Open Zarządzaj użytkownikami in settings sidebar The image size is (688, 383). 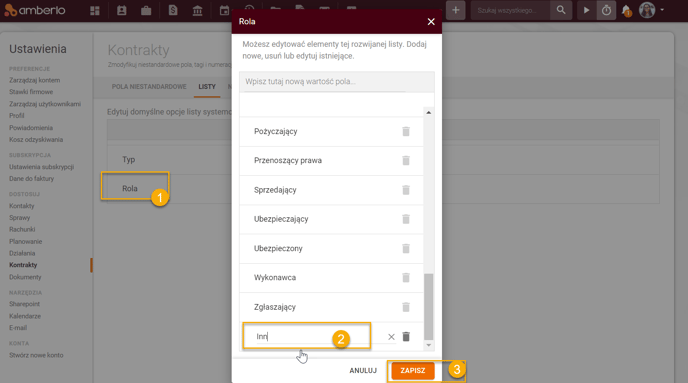click(x=45, y=104)
